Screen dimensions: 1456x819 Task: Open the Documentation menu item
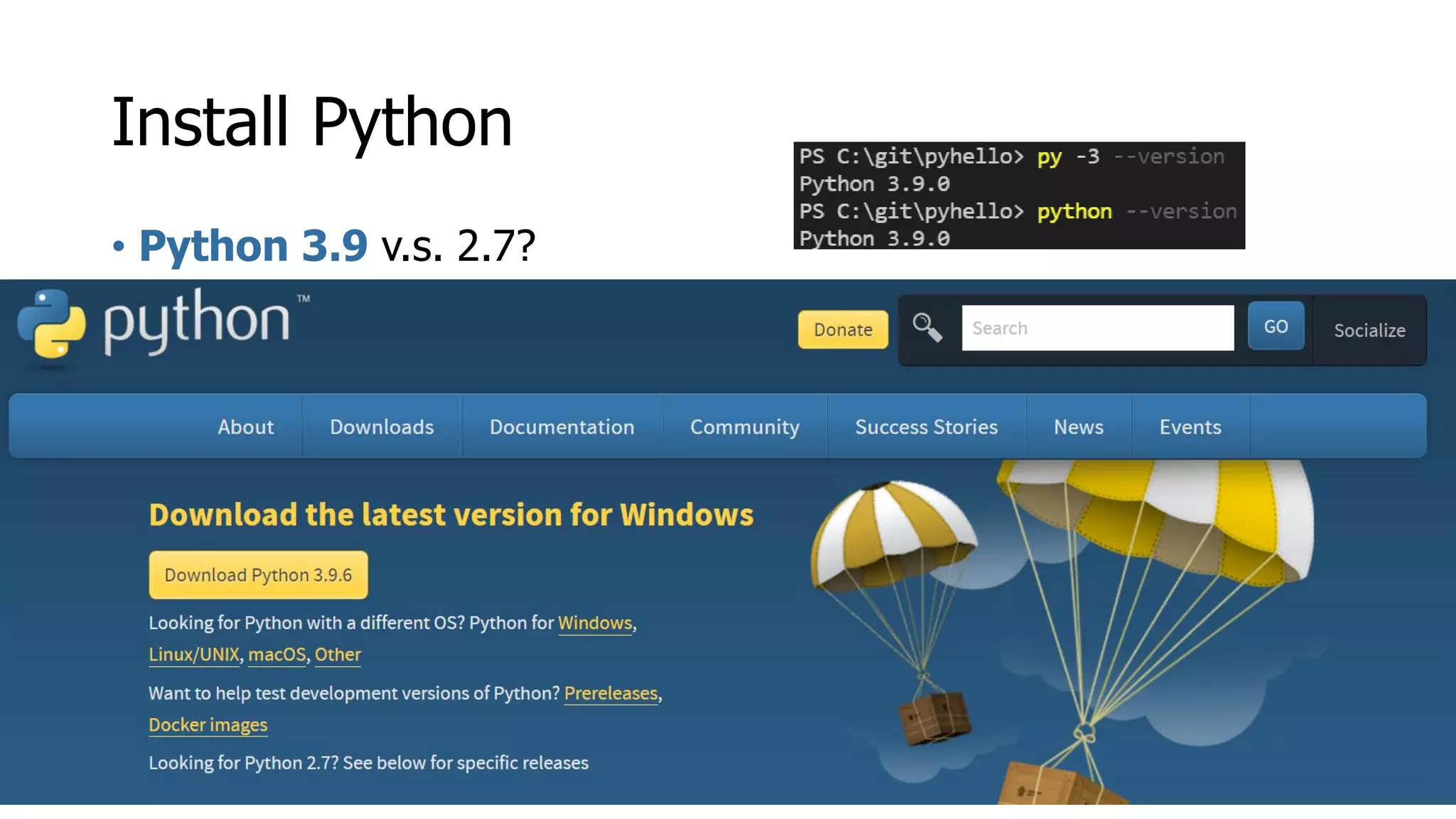pyautogui.click(x=562, y=427)
